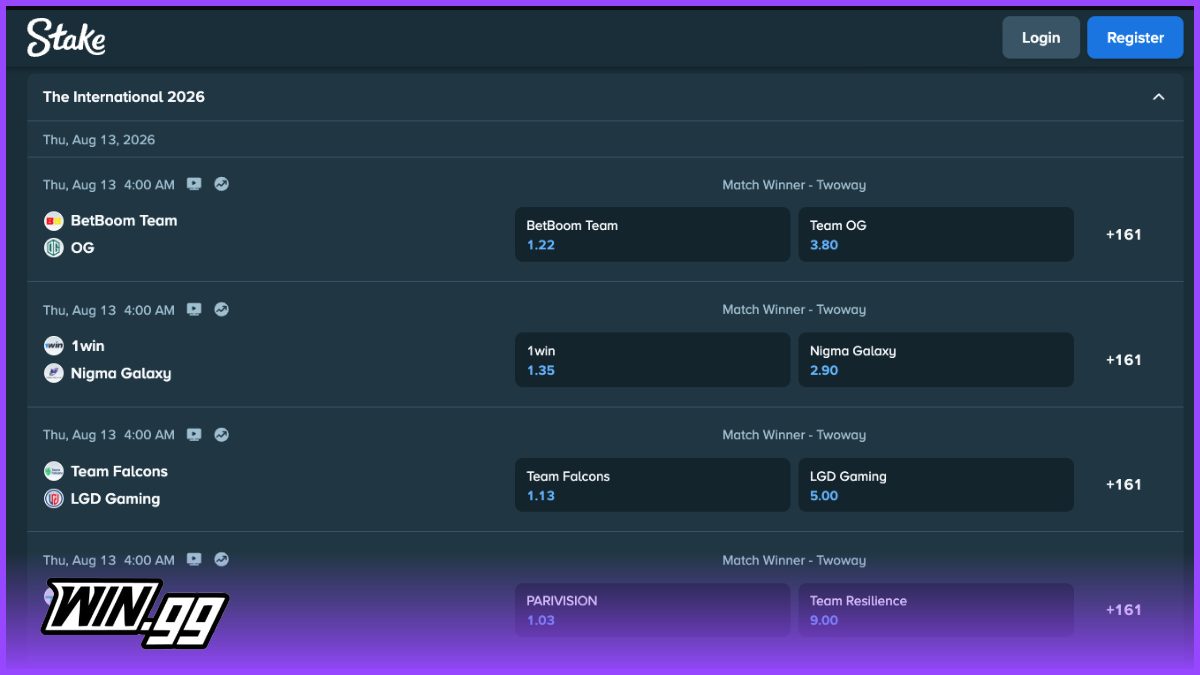Click OG team logo icon
Image resolution: width=1200 pixels, height=675 pixels.
[54, 248]
